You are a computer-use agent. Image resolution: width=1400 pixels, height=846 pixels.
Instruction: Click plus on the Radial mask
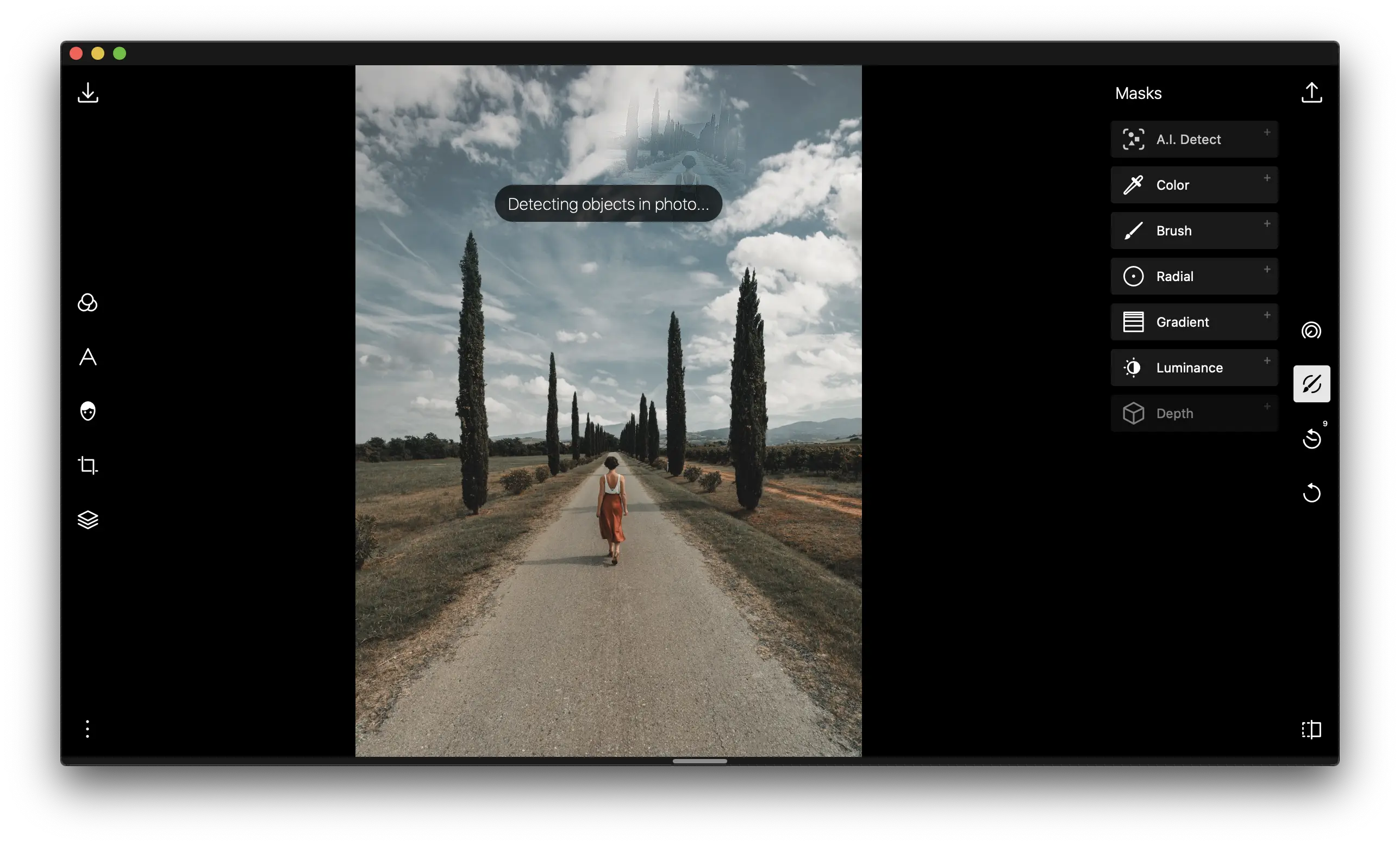pos(1267,269)
